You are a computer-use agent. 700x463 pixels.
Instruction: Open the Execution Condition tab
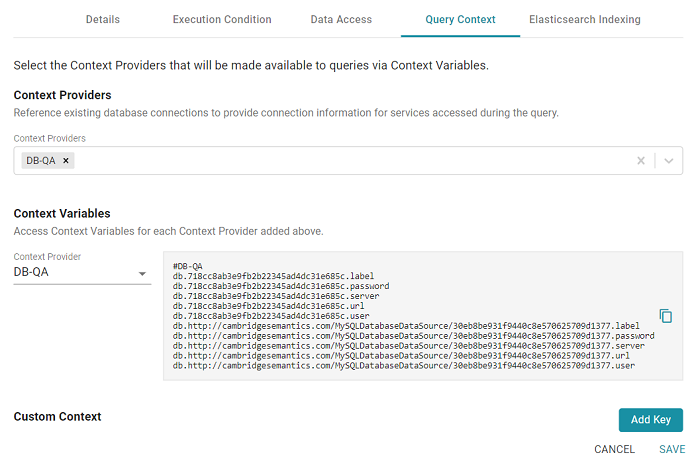click(x=221, y=19)
